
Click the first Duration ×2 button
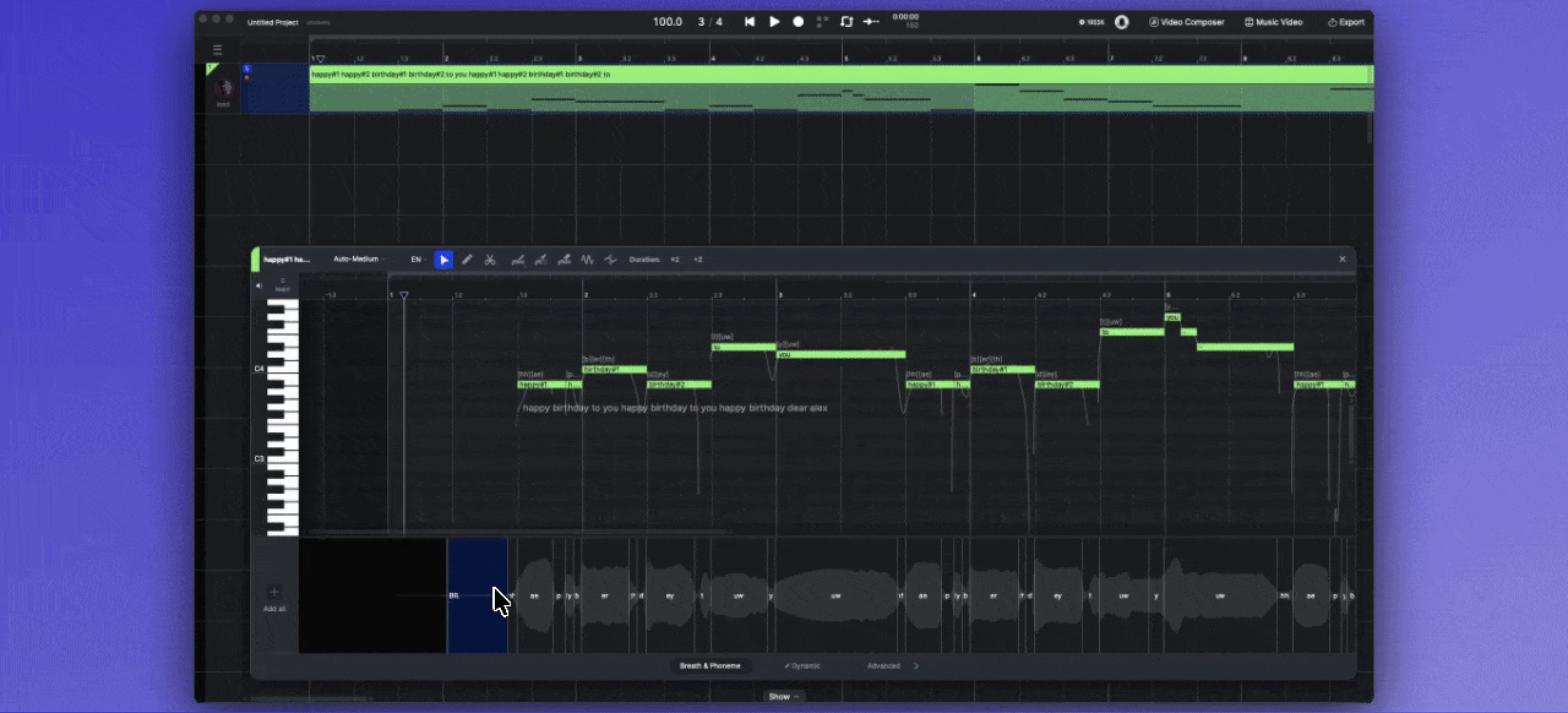pos(675,260)
